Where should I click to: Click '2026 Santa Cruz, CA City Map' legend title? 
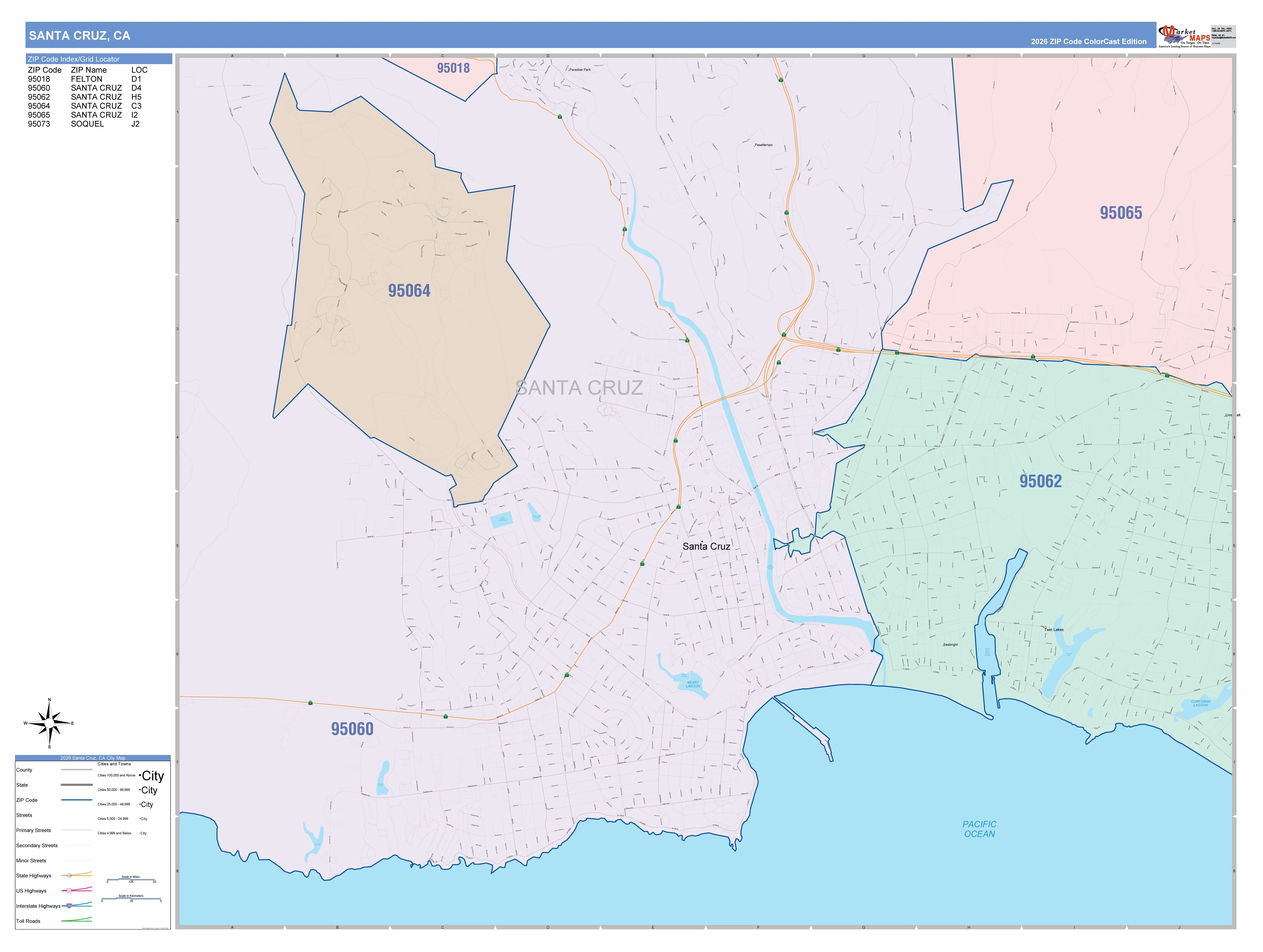click(92, 758)
